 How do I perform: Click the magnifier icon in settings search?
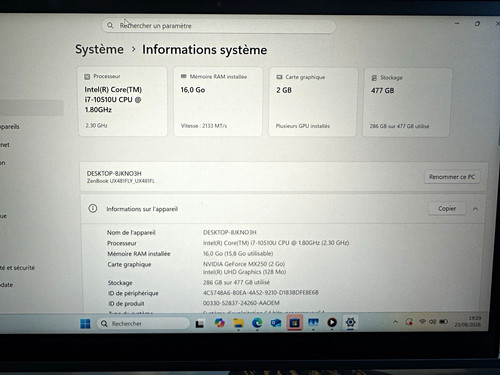110,25
